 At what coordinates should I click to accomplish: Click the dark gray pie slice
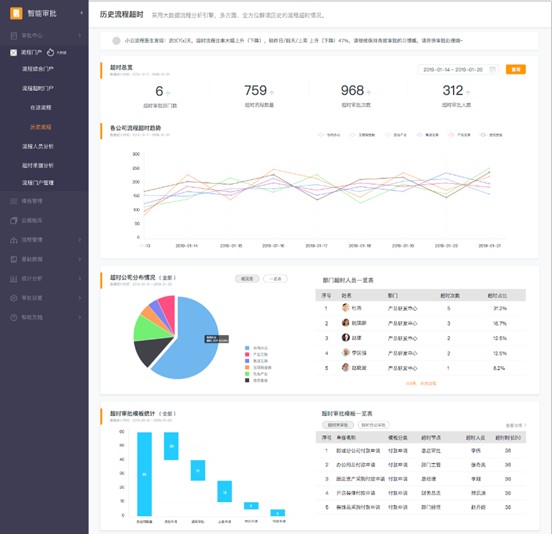point(150,352)
